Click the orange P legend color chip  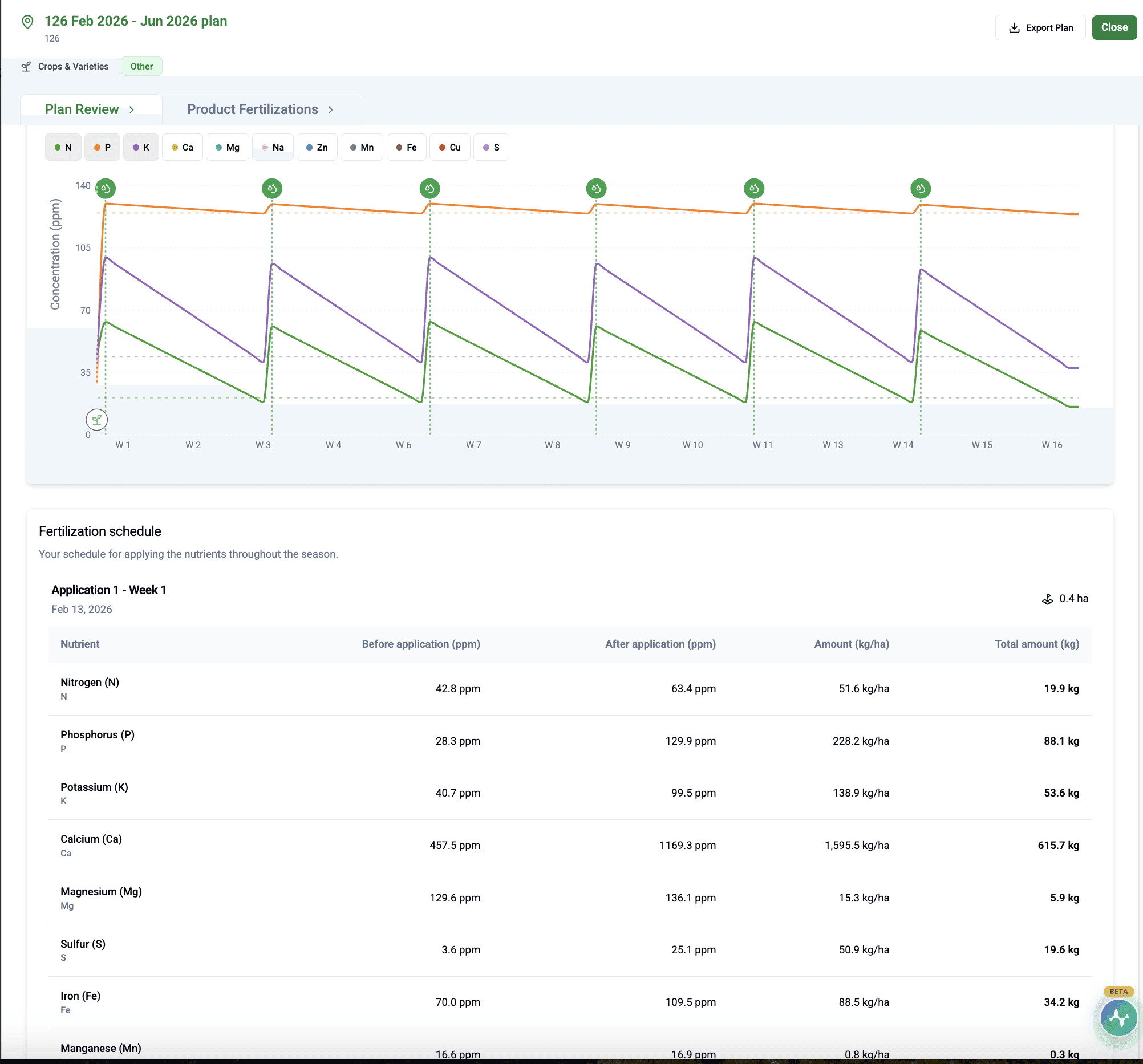[96, 147]
